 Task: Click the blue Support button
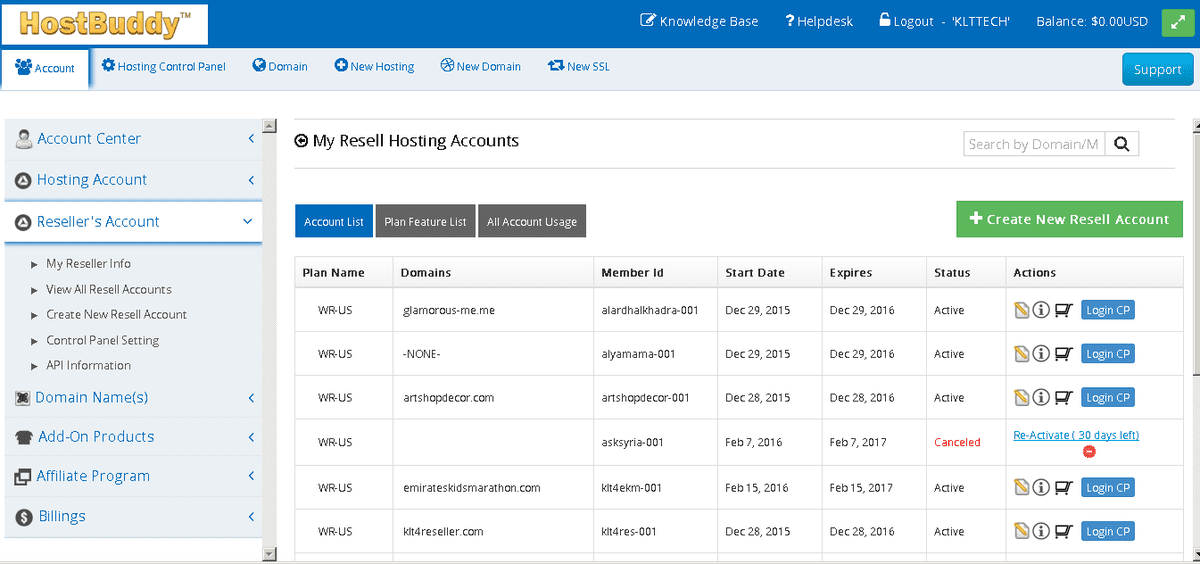pyautogui.click(x=1158, y=69)
